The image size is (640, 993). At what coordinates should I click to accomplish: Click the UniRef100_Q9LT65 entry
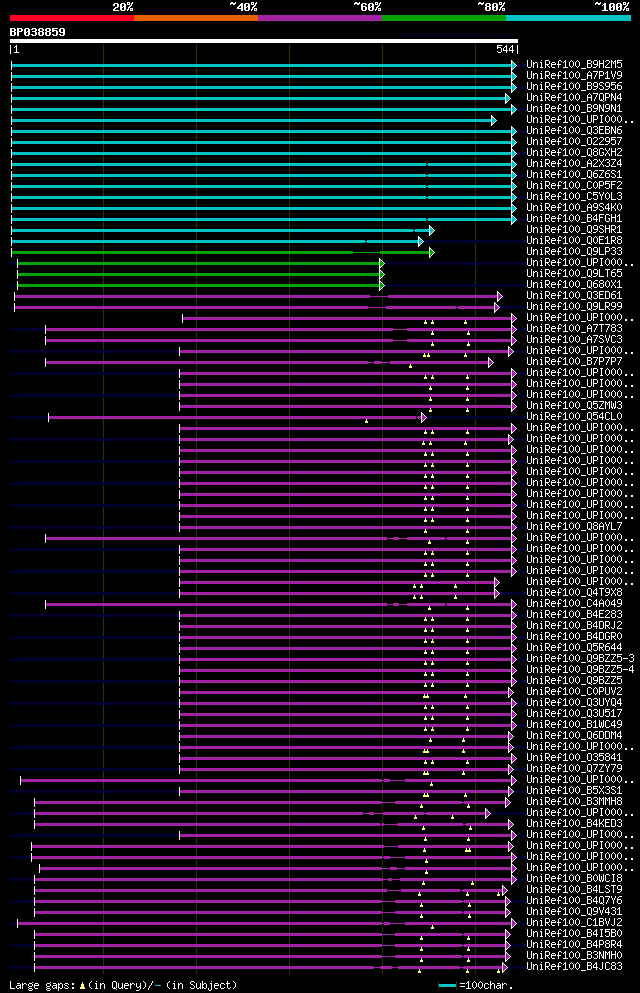pyautogui.click(x=574, y=274)
